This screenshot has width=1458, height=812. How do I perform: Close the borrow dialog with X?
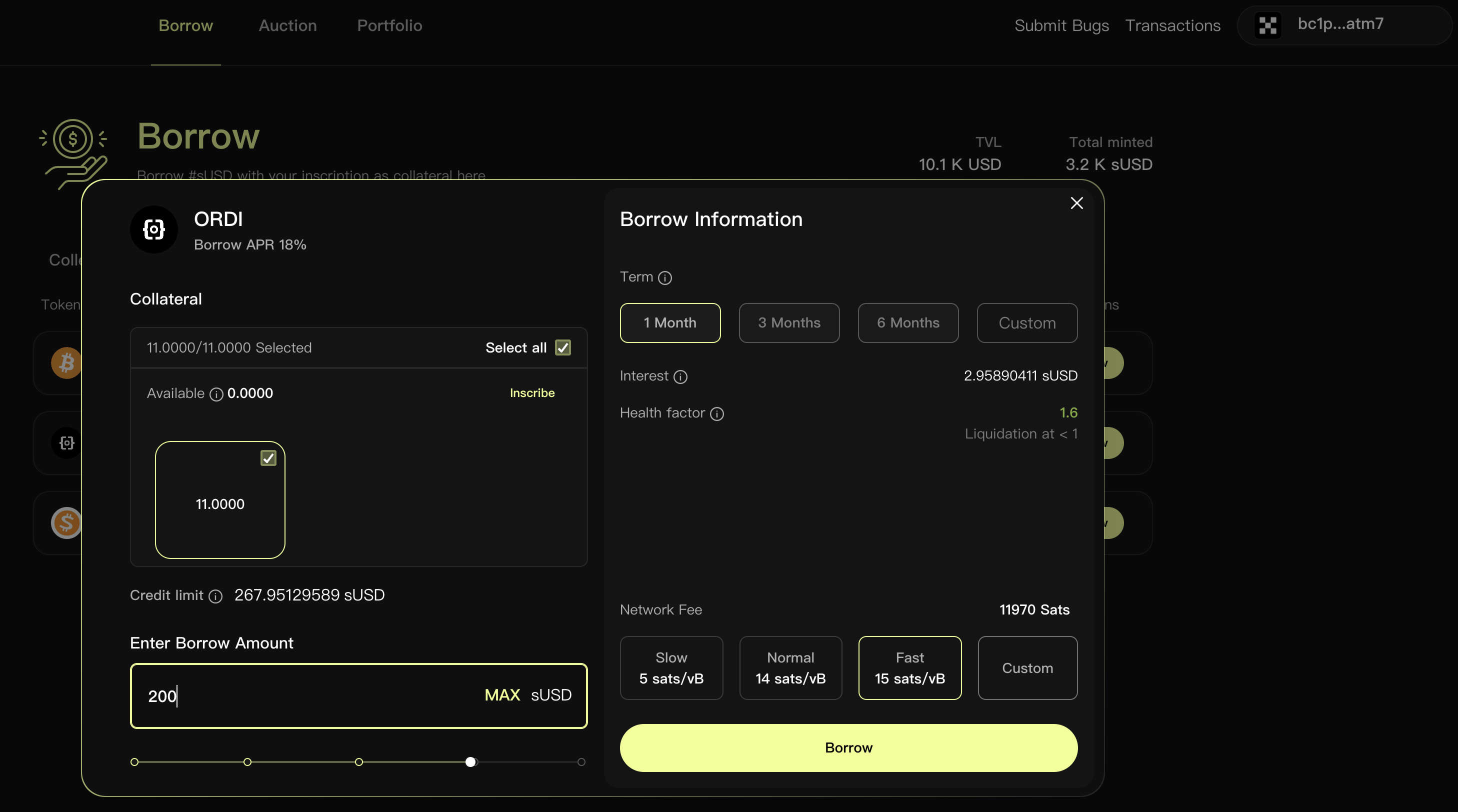tap(1076, 203)
